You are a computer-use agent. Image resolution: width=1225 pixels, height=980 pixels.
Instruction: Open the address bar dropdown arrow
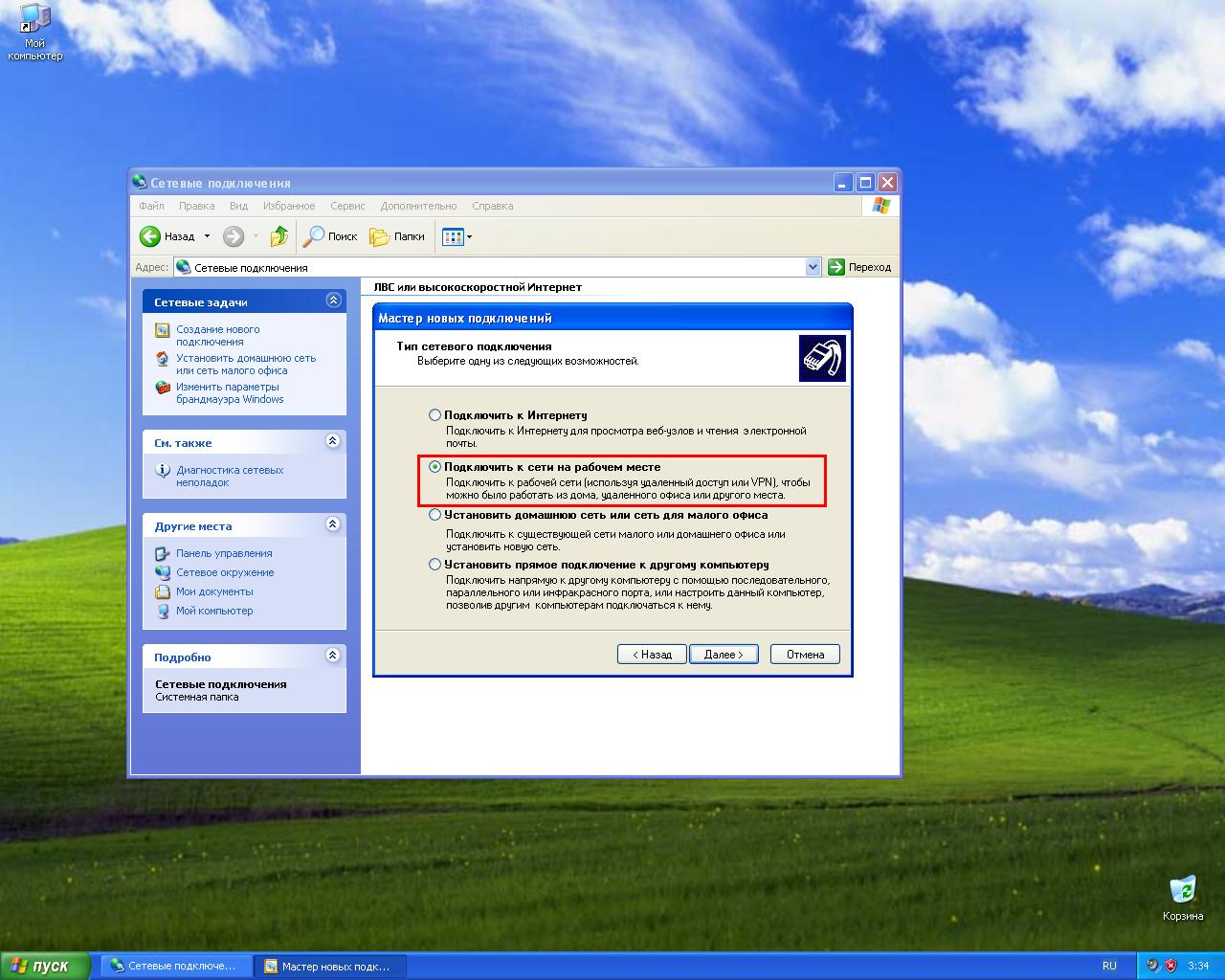[x=813, y=267]
